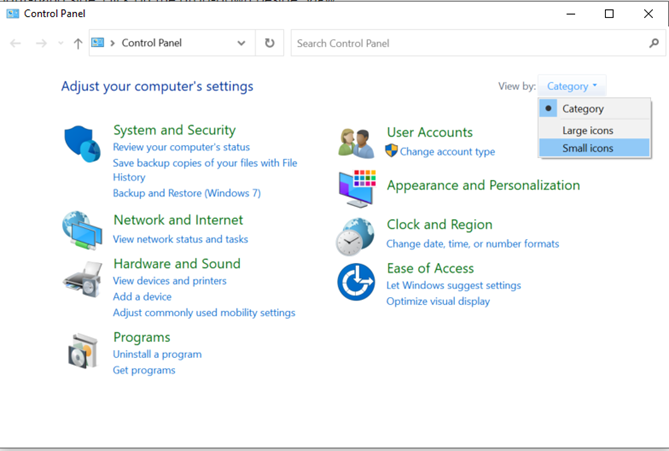669x451 pixels.
Task: Click View devices and printers
Action: pyautogui.click(x=170, y=281)
